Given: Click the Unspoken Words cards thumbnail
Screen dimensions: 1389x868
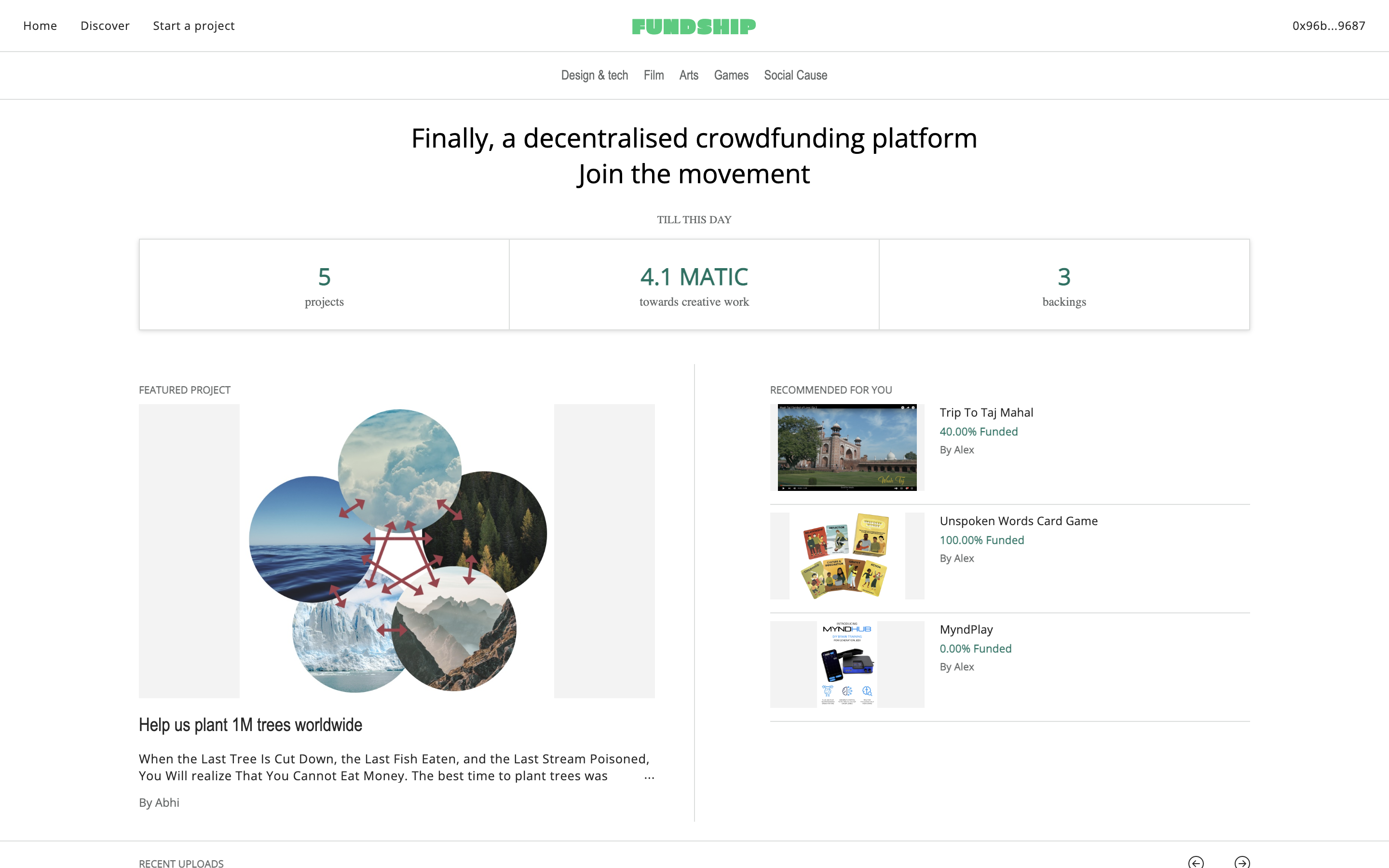Looking at the screenshot, I should [846, 556].
